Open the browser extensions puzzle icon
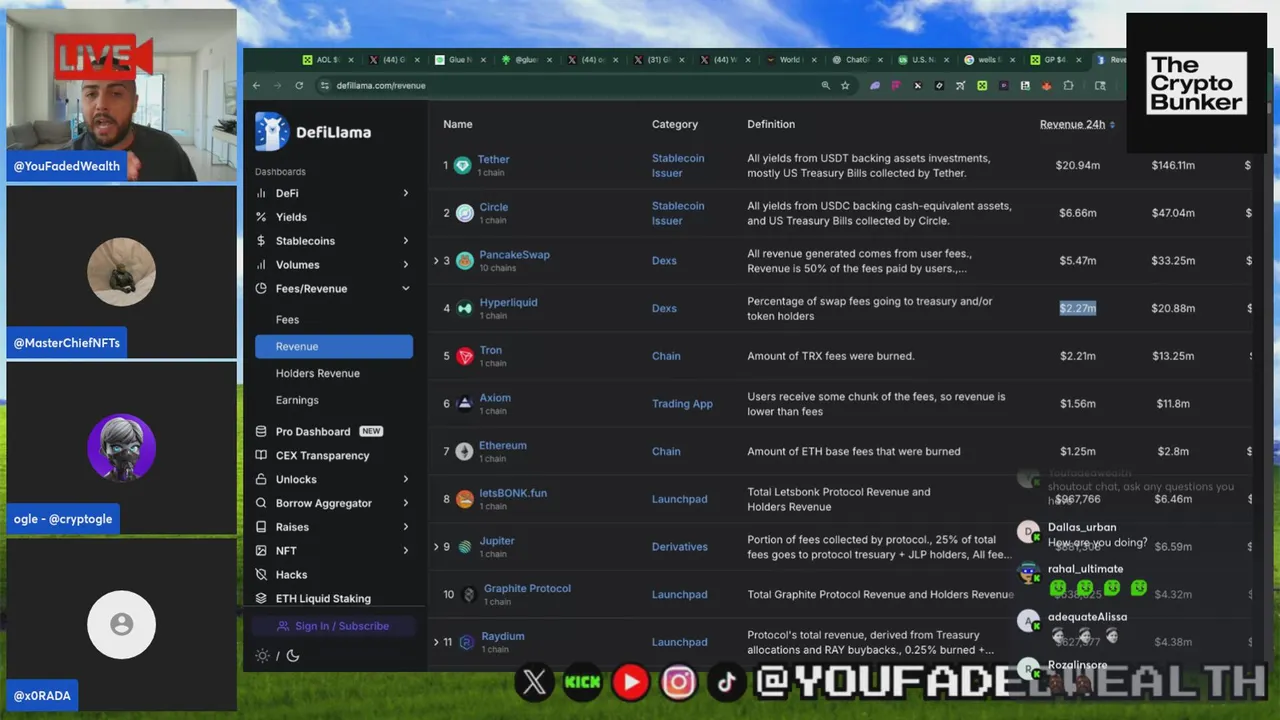The width and height of the screenshot is (1280, 720). (1068, 86)
